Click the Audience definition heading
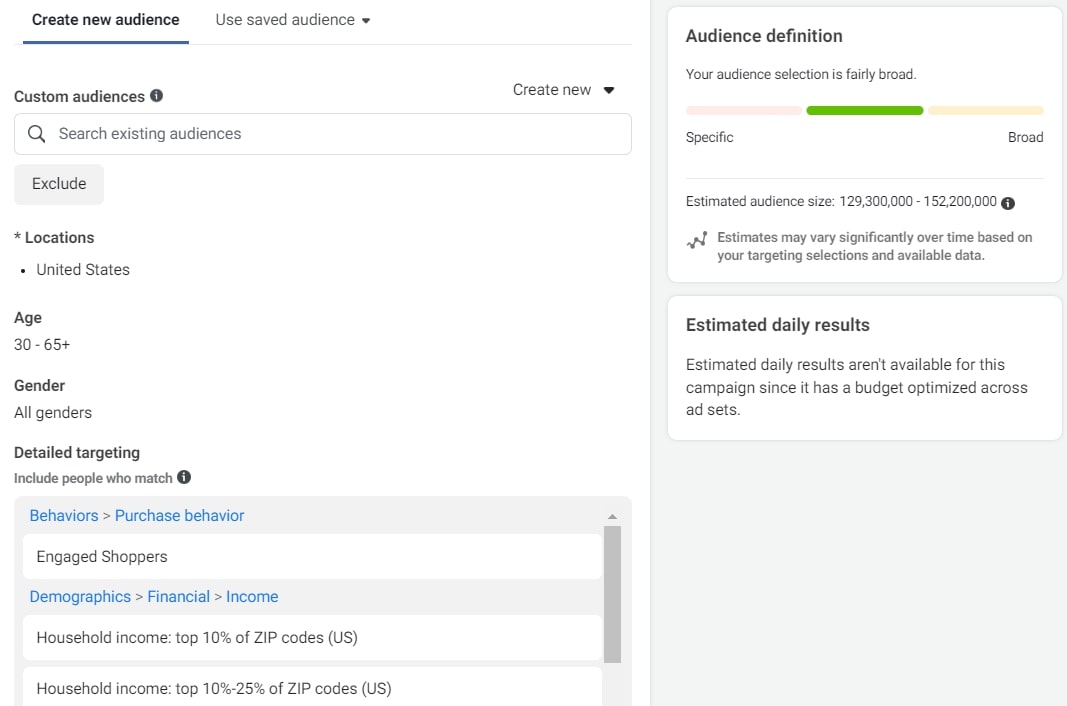Viewport: 1067px width, 706px height. point(764,36)
